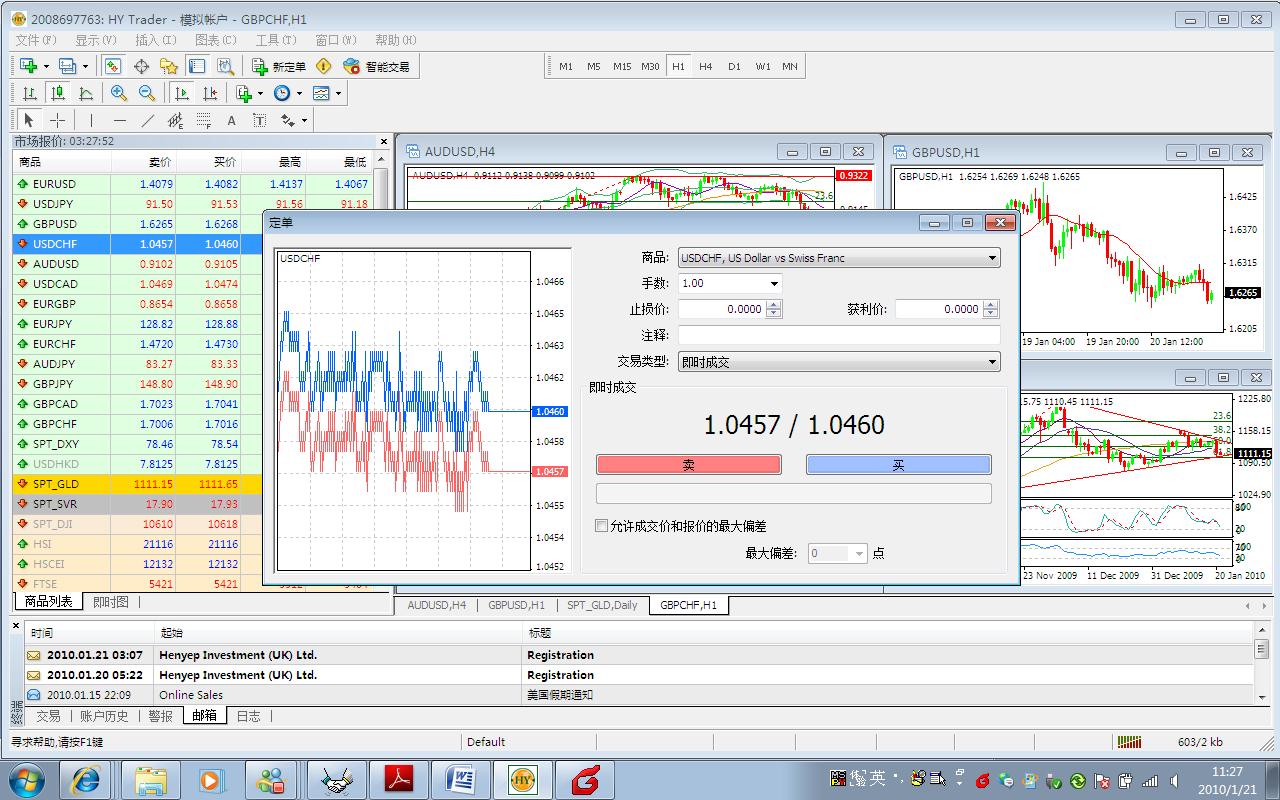Screen dimensions: 1280x800
Task: Switch to D1 timeframe
Action: click(x=734, y=66)
